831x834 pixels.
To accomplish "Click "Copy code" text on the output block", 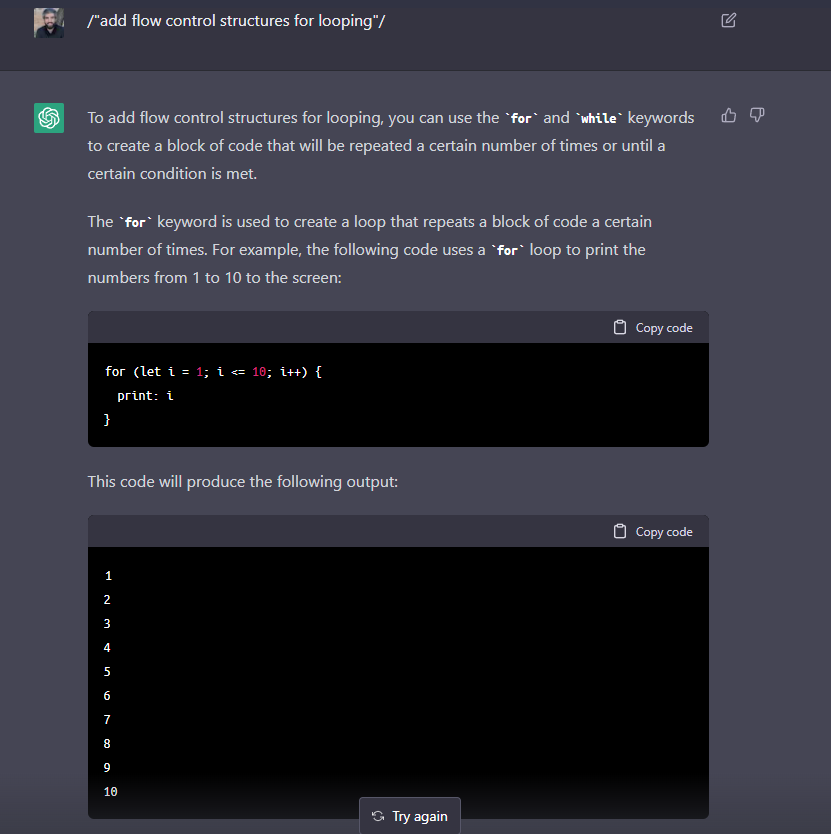I will pos(664,531).
